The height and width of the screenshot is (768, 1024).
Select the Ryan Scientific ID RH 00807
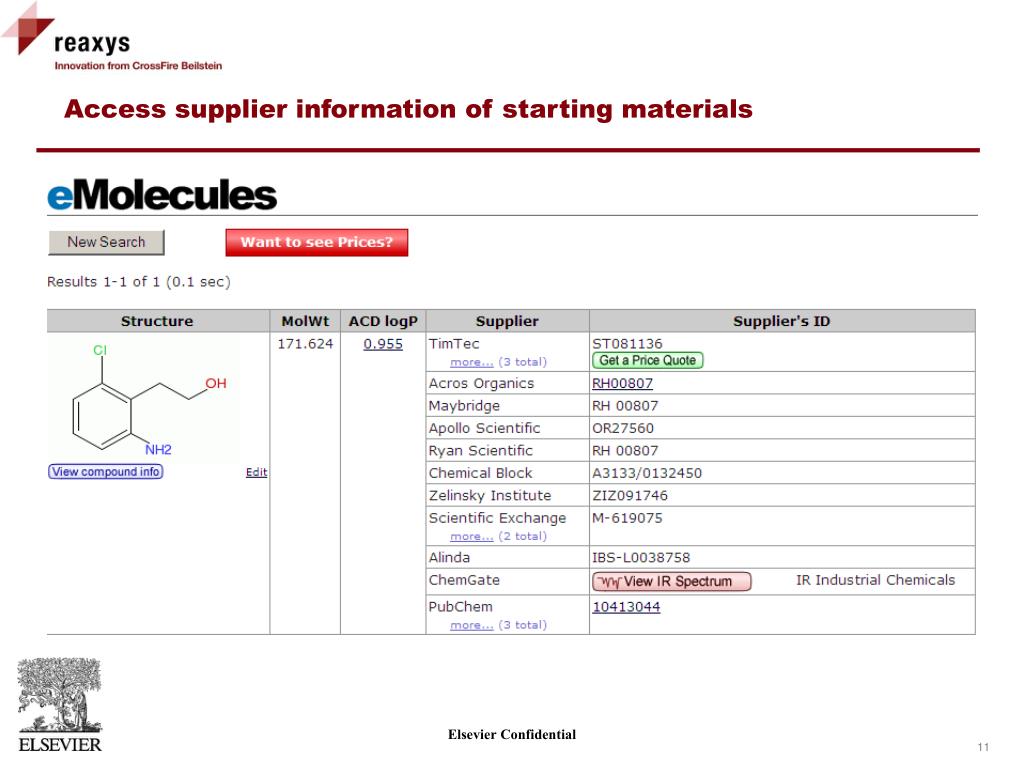[x=625, y=451]
